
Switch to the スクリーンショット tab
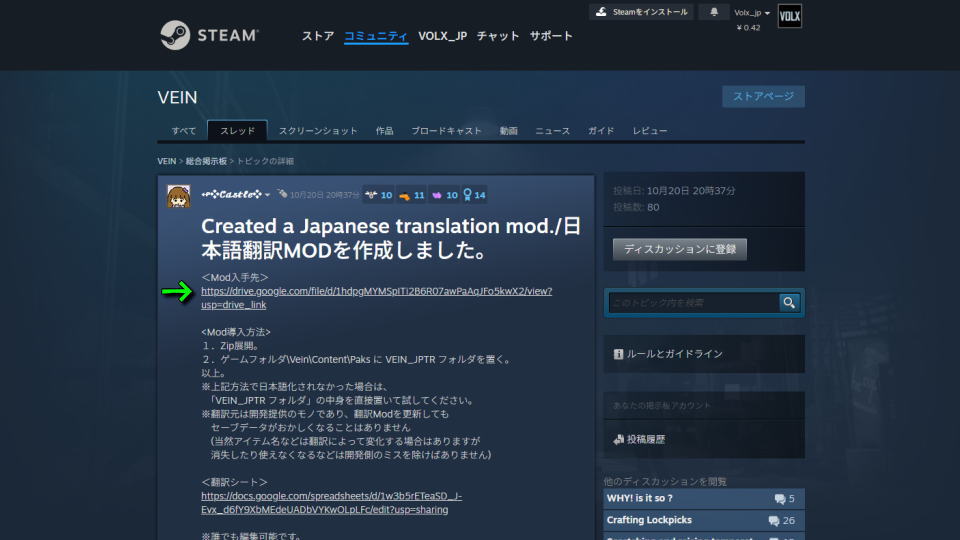point(318,130)
